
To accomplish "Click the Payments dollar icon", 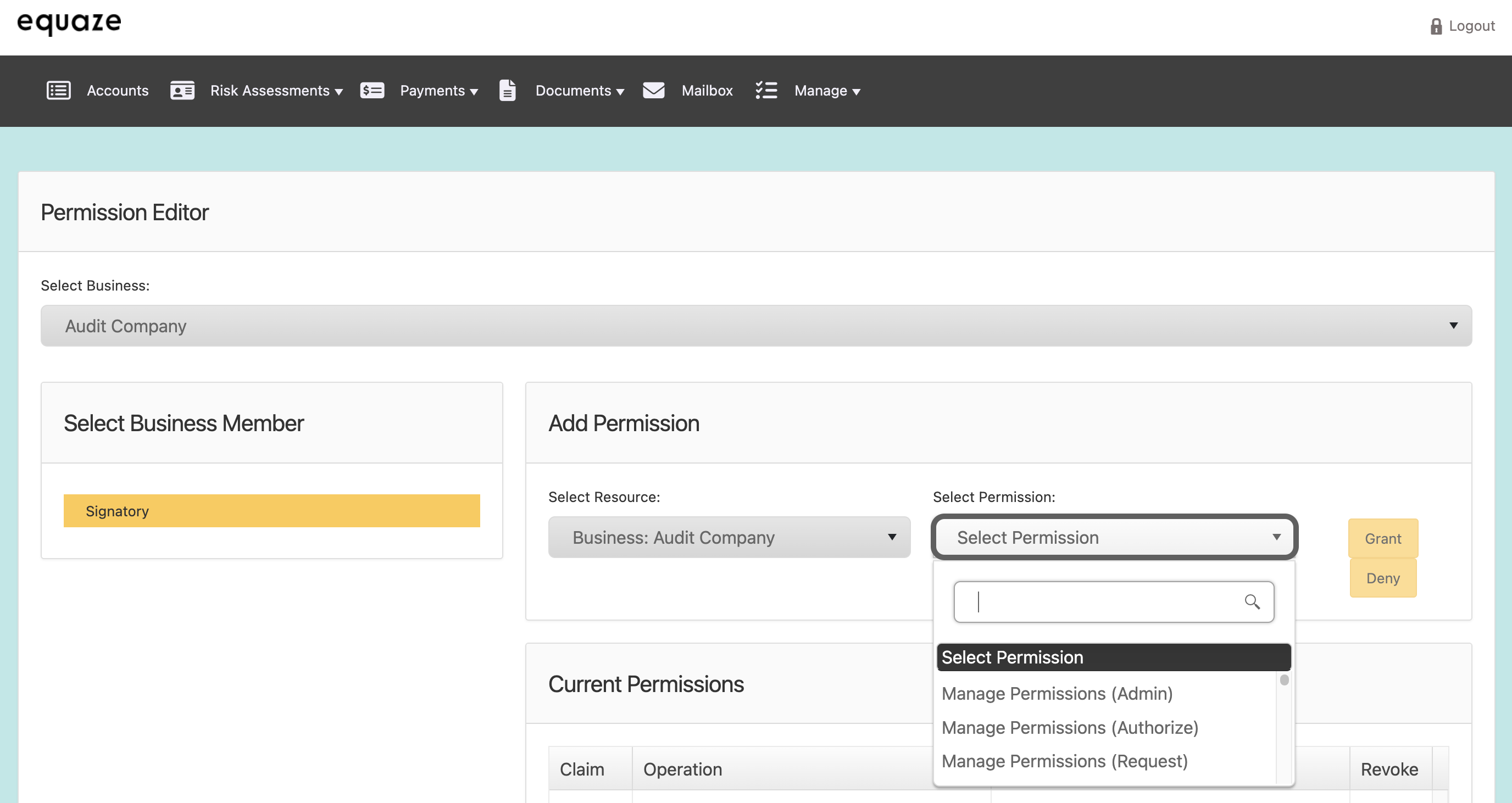I will click(x=372, y=91).
